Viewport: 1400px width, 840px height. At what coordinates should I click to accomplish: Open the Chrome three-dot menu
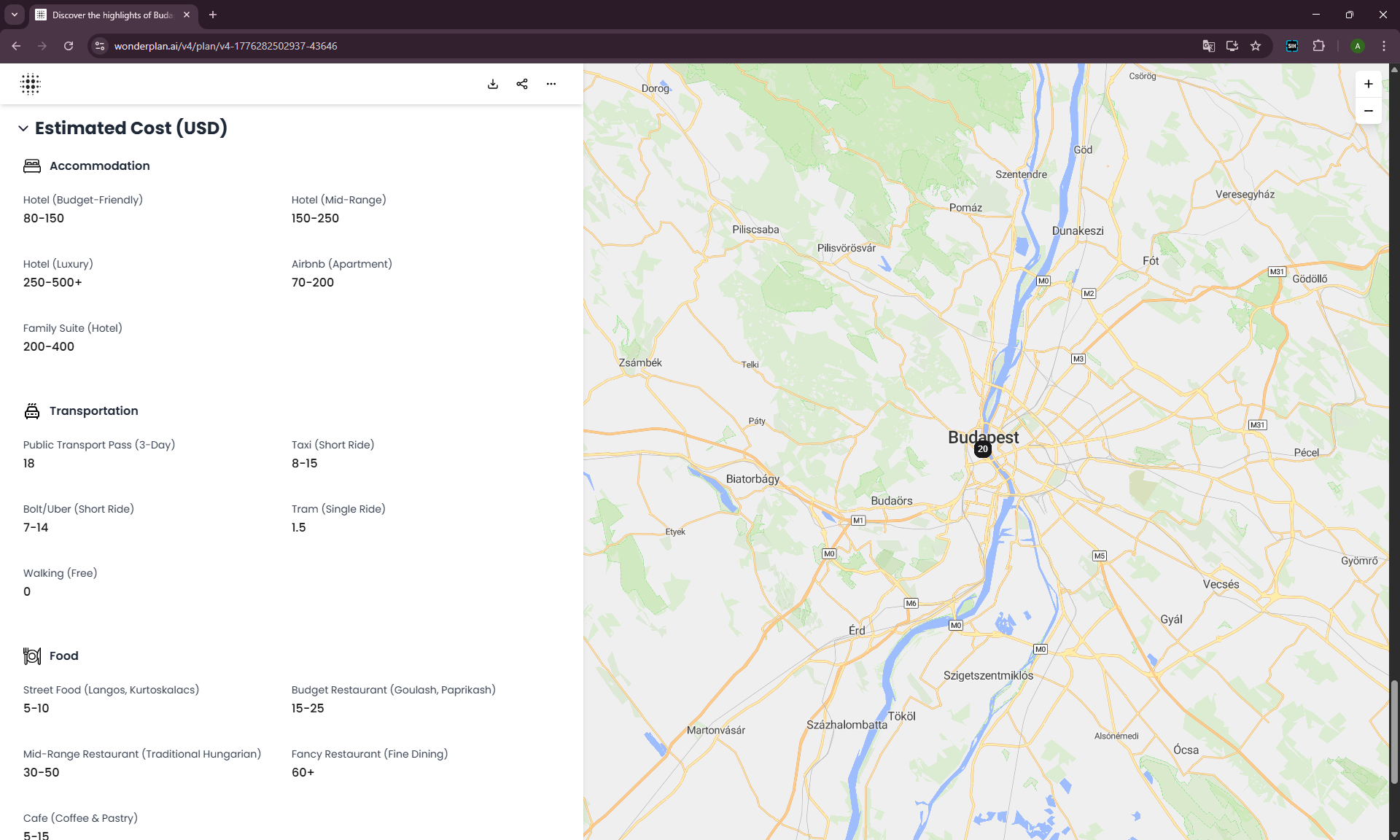1384,46
